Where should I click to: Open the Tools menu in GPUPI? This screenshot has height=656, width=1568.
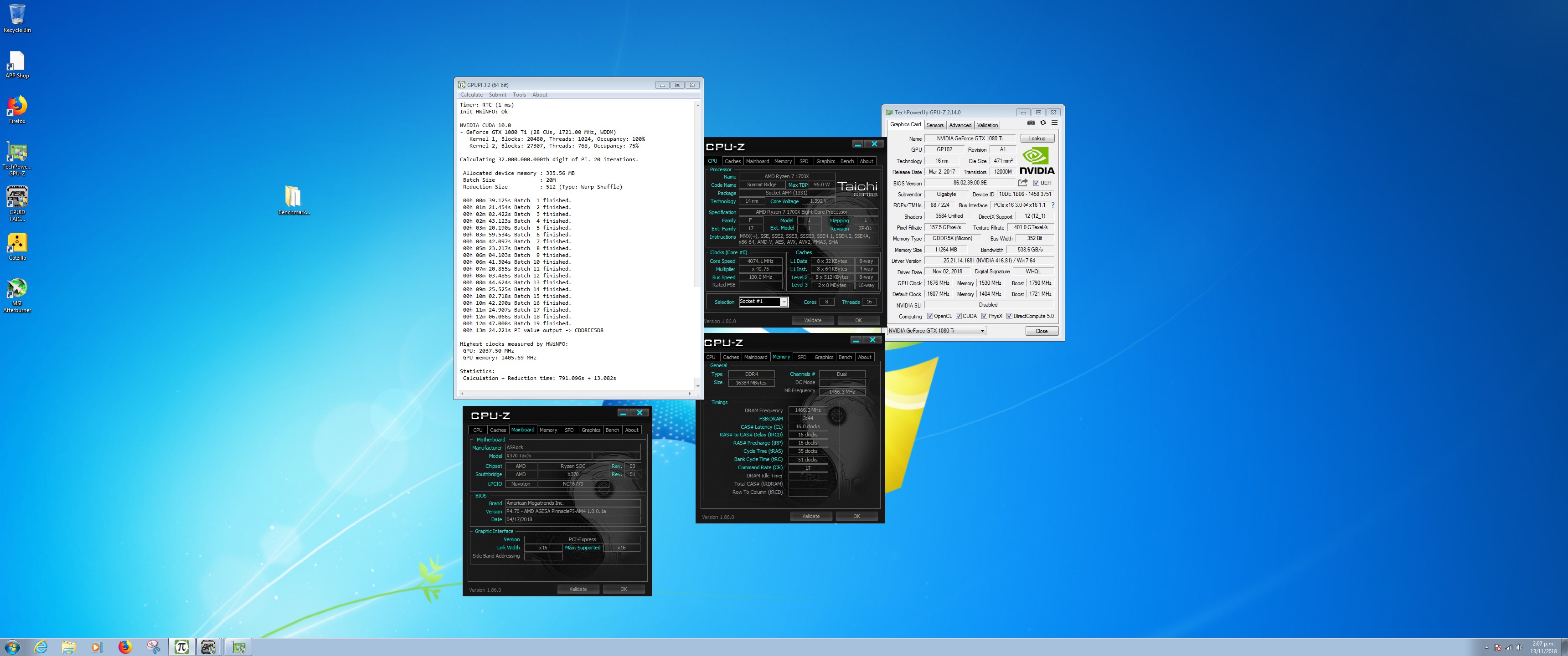pos(519,95)
